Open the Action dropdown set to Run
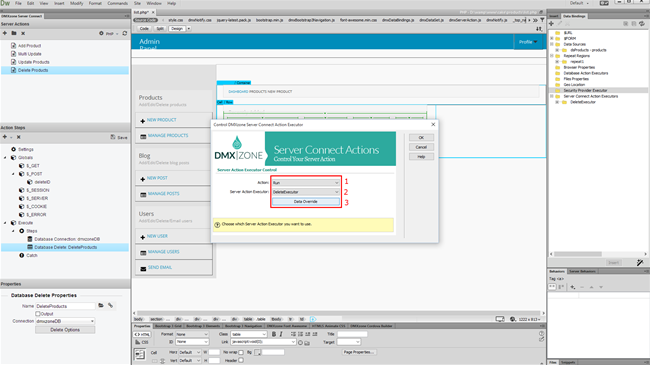This screenshot has height=365, width=650. (x=306, y=182)
